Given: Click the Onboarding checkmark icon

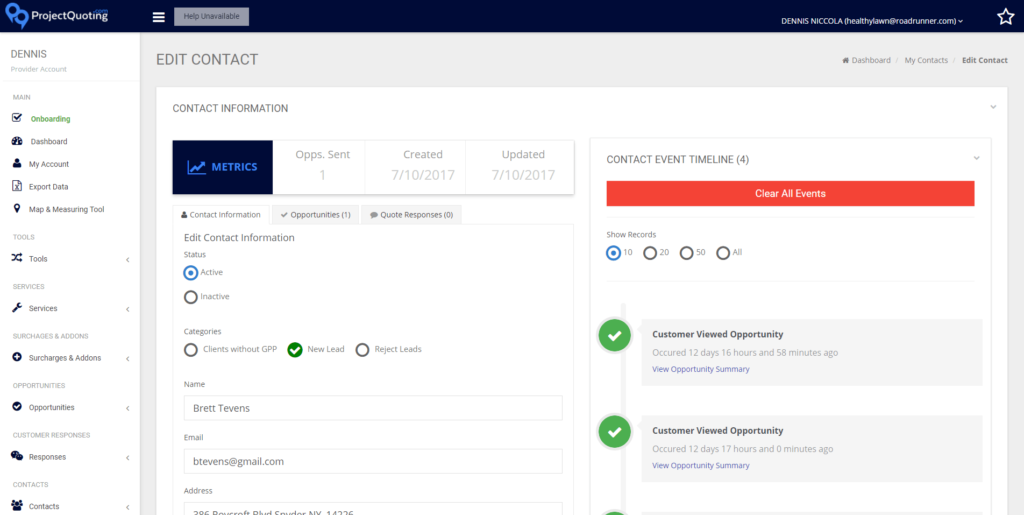Looking at the screenshot, I should click(18, 118).
